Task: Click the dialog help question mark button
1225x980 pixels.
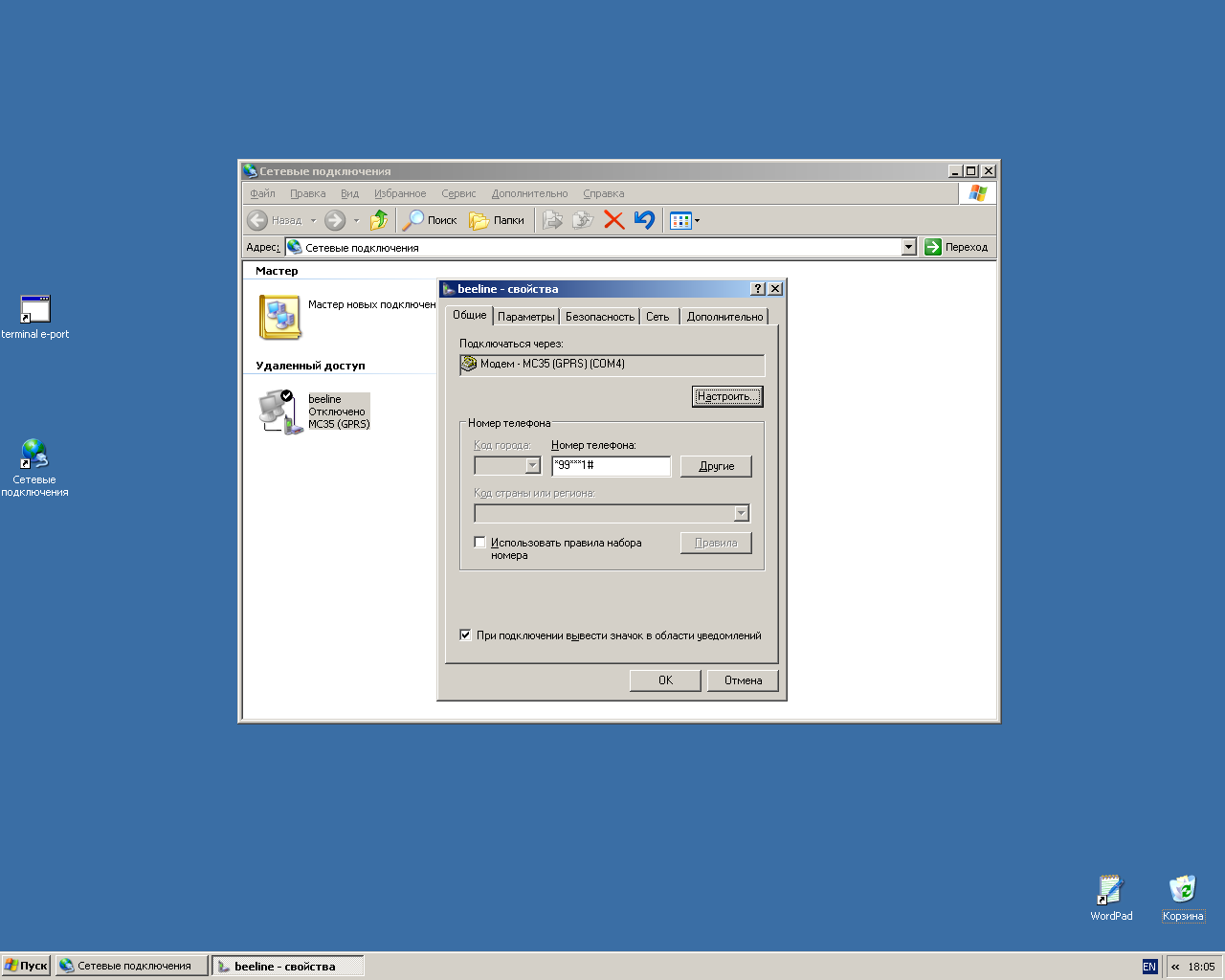Action: (x=758, y=289)
